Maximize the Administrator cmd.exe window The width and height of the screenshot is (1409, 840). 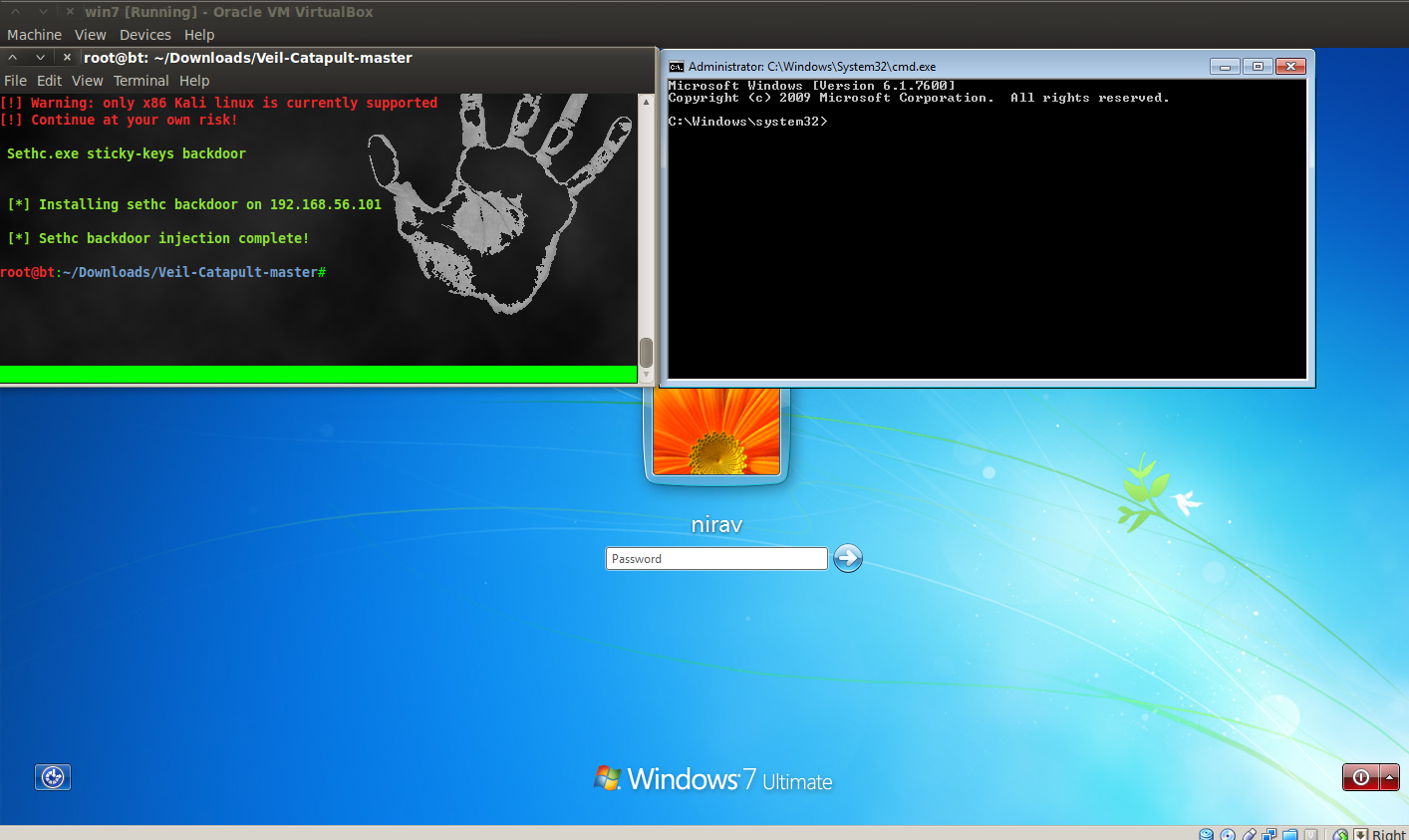(1258, 67)
